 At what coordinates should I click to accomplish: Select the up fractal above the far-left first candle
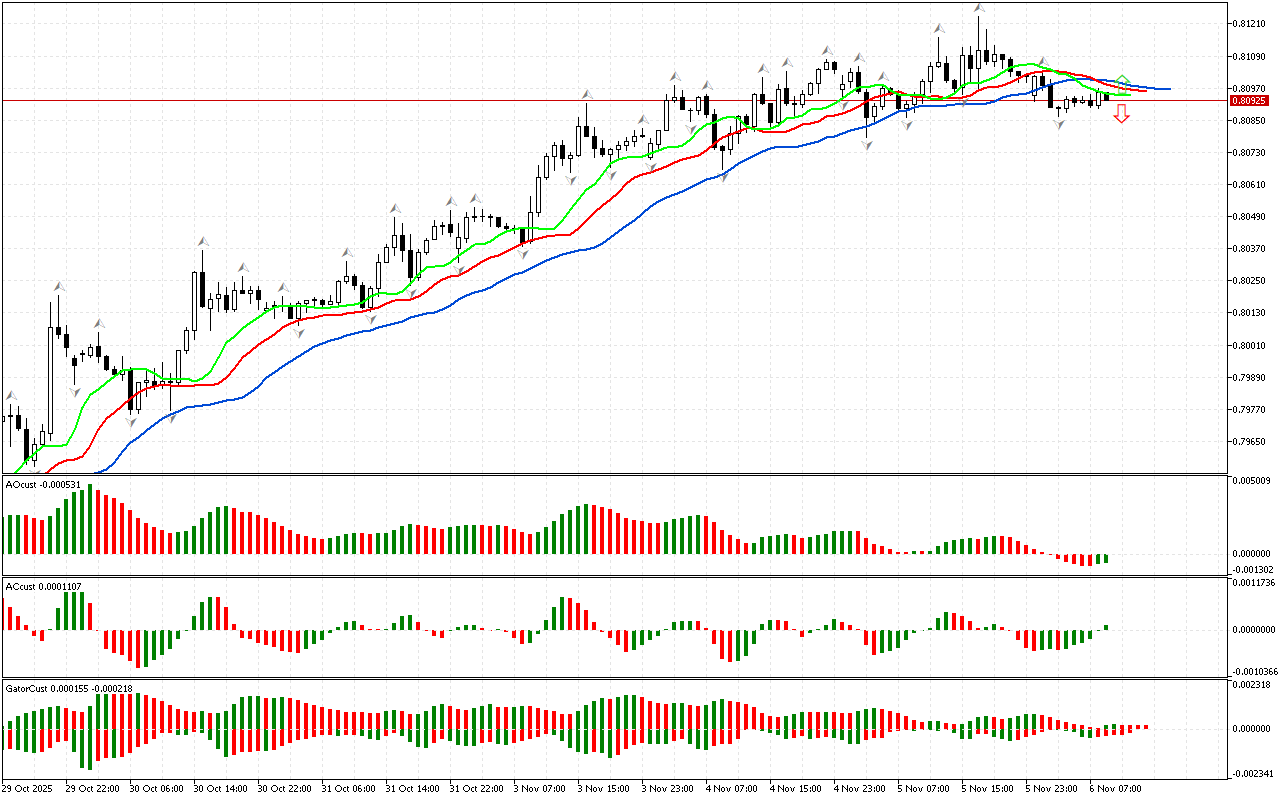coord(11,396)
